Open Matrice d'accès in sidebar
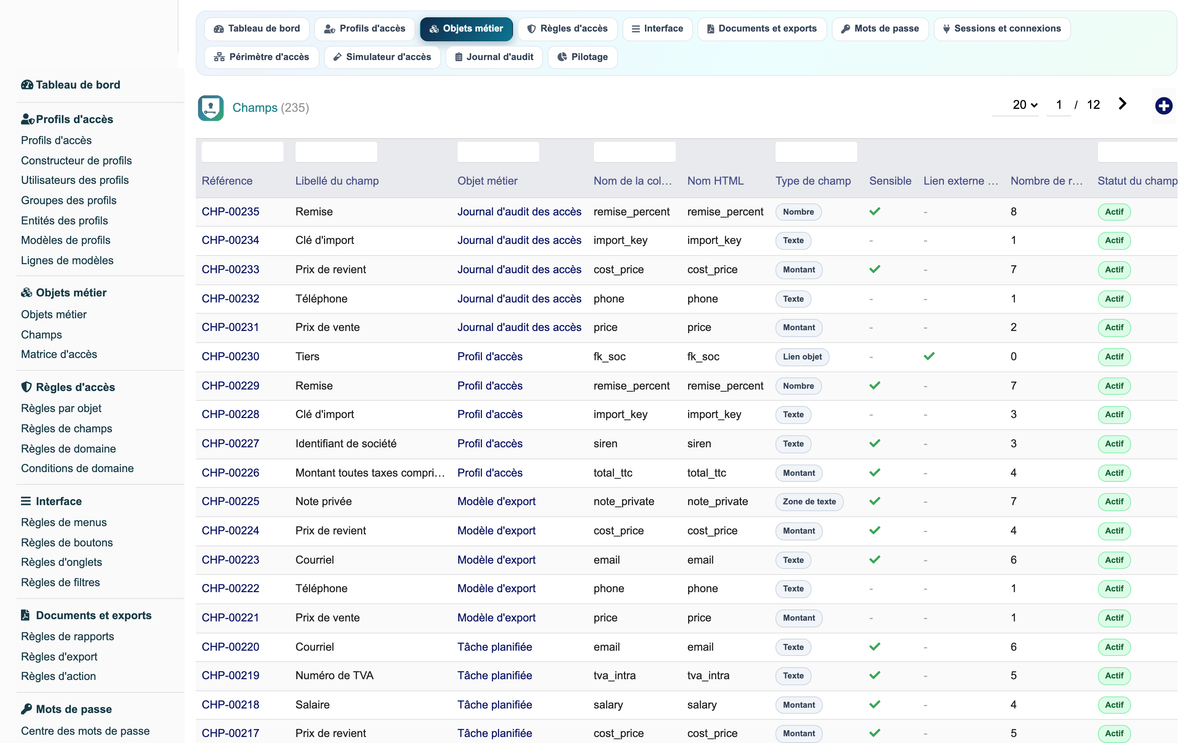The width and height of the screenshot is (1200, 743). pos(59,354)
